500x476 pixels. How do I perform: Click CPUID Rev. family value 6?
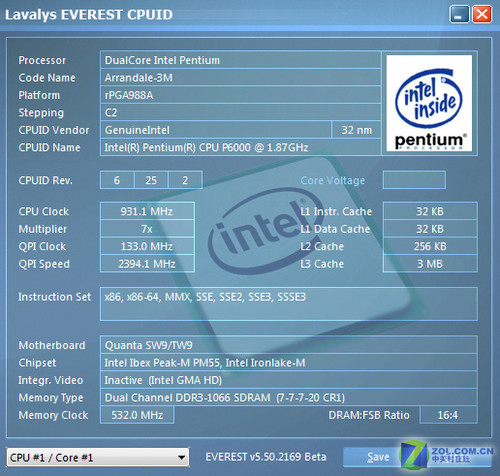[x=117, y=180]
